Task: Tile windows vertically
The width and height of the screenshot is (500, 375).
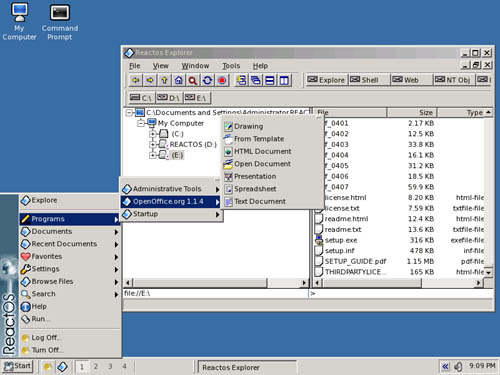Action: pos(284,80)
